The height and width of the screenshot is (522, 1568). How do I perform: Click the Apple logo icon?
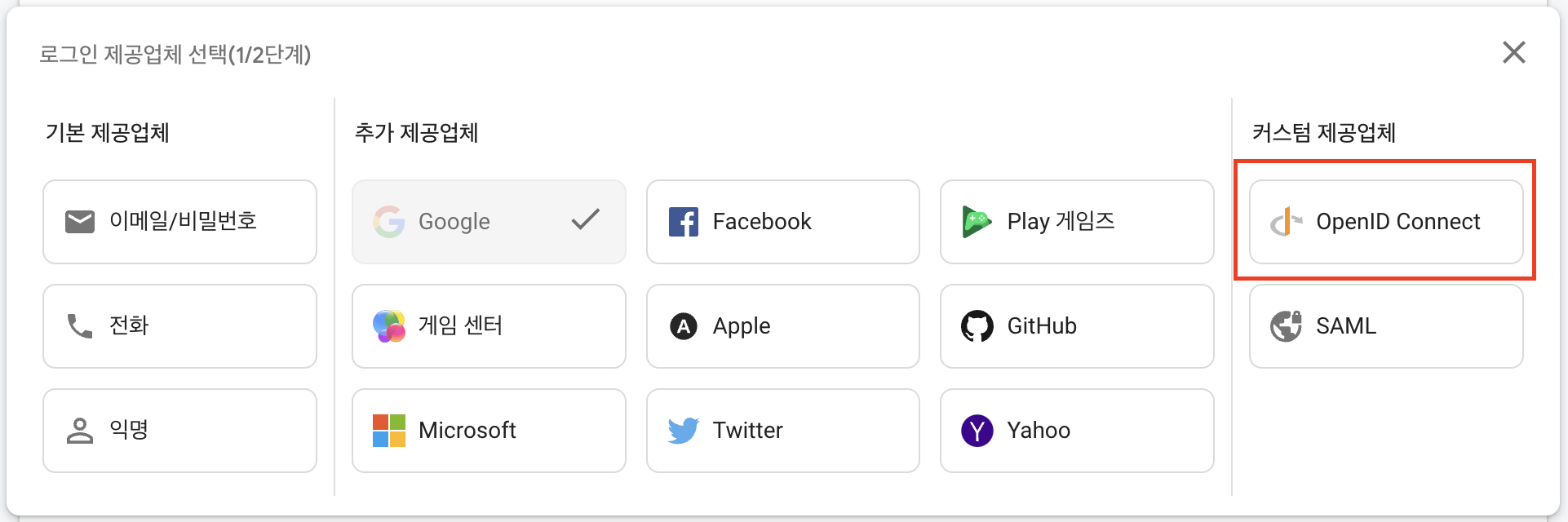(684, 326)
